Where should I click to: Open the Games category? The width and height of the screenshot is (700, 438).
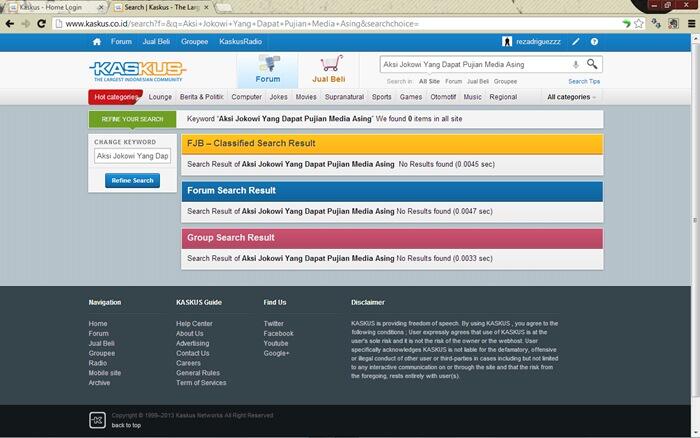(x=411, y=97)
